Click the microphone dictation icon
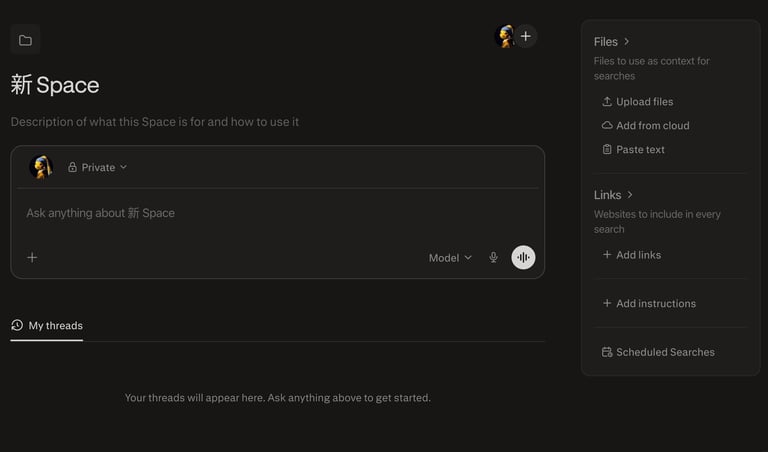Viewport: 768px width, 452px height. tap(493, 258)
